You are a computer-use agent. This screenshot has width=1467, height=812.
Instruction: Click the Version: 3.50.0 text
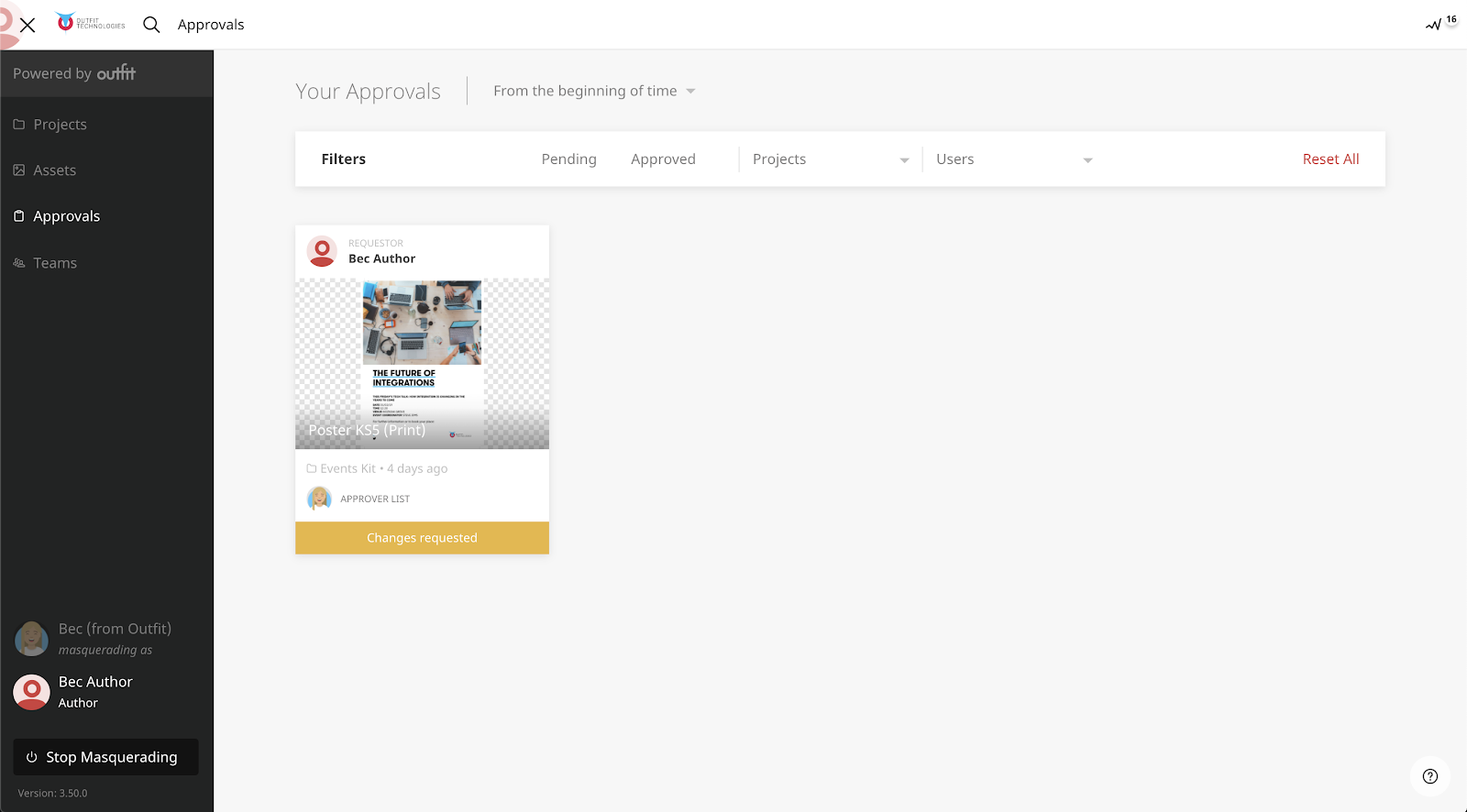[52, 794]
